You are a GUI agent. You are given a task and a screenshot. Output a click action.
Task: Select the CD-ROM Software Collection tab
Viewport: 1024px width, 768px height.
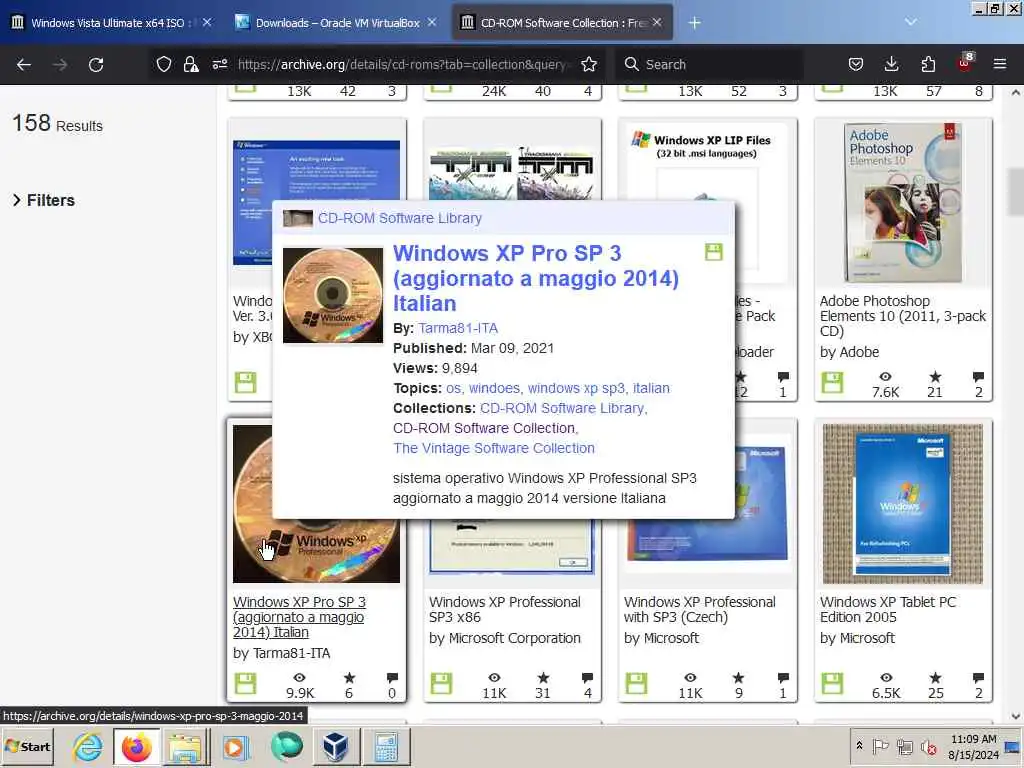pos(563,22)
